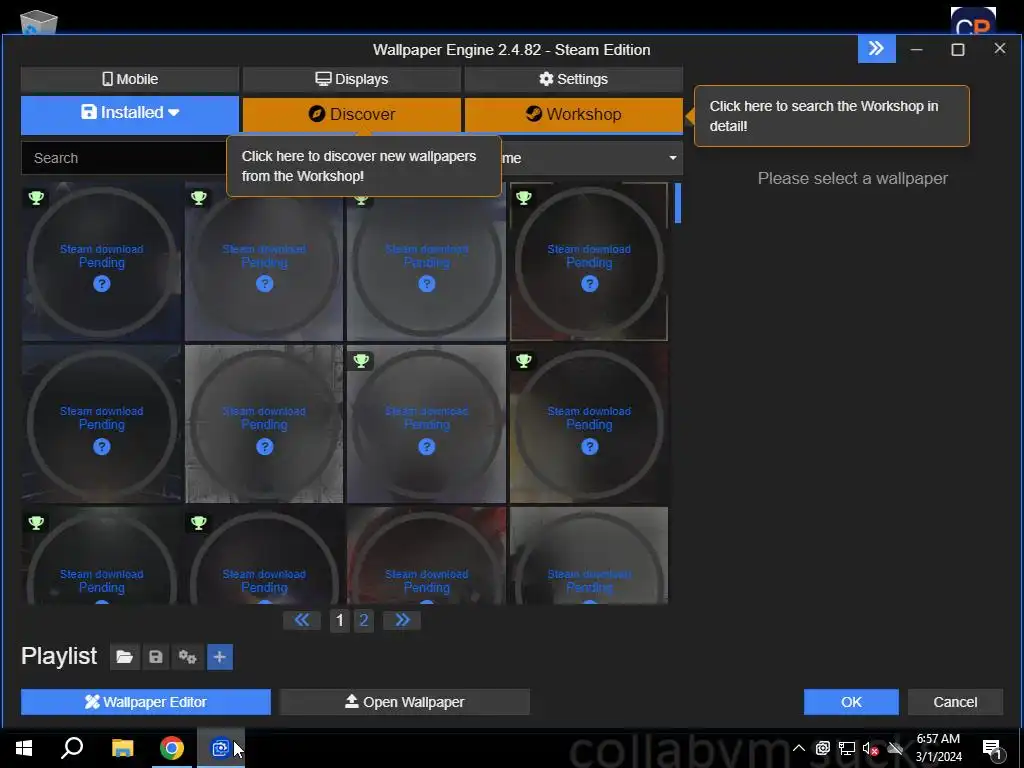Click trophy badge on first third-row wallpaper
The image size is (1024, 768).
36,523
